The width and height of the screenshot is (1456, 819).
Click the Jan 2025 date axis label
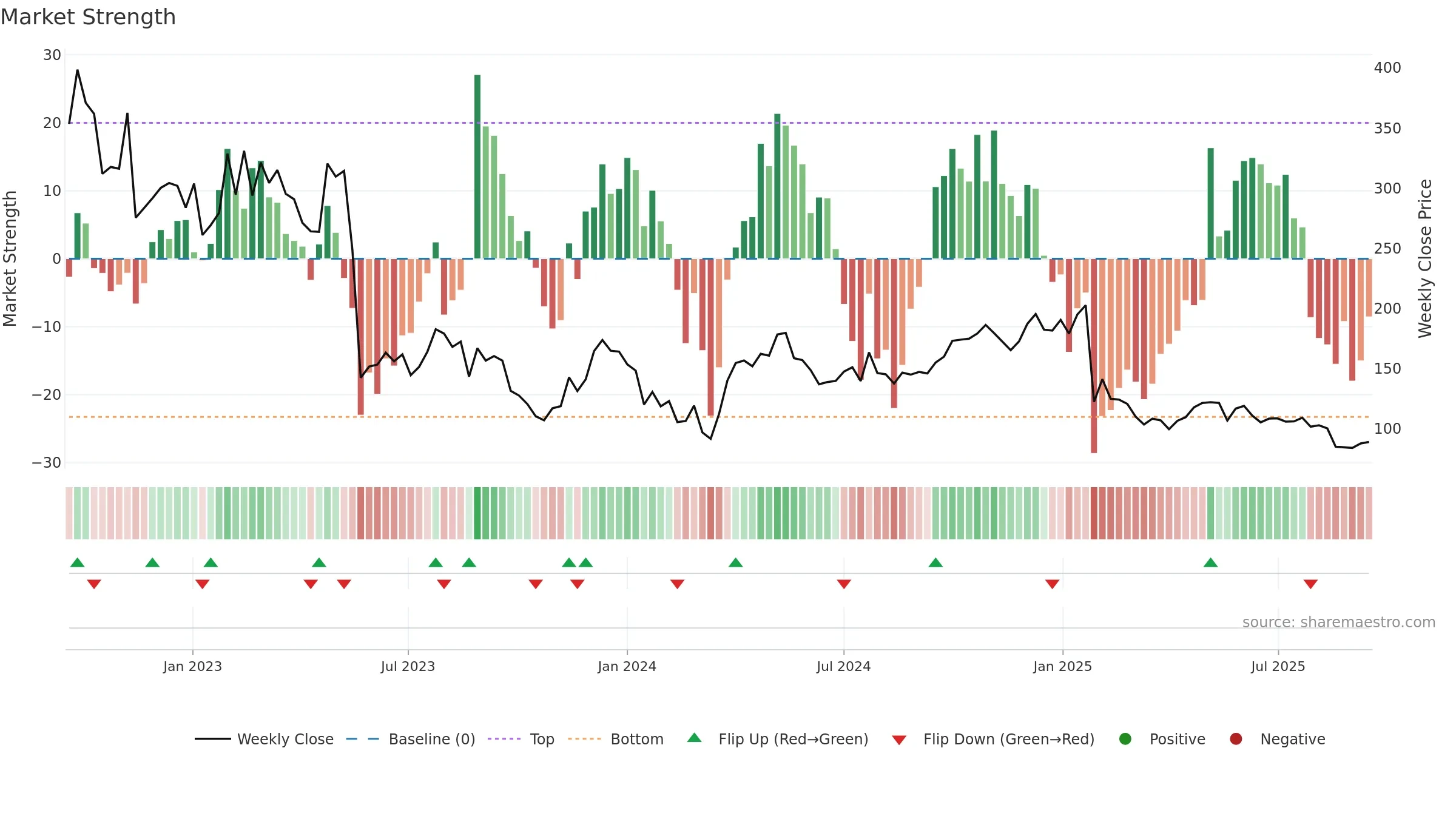click(x=1062, y=667)
